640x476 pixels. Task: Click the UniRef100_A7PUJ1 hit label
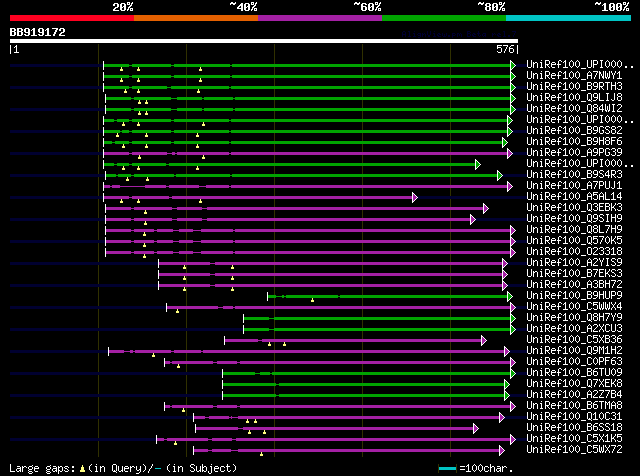click(x=574, y=186)
